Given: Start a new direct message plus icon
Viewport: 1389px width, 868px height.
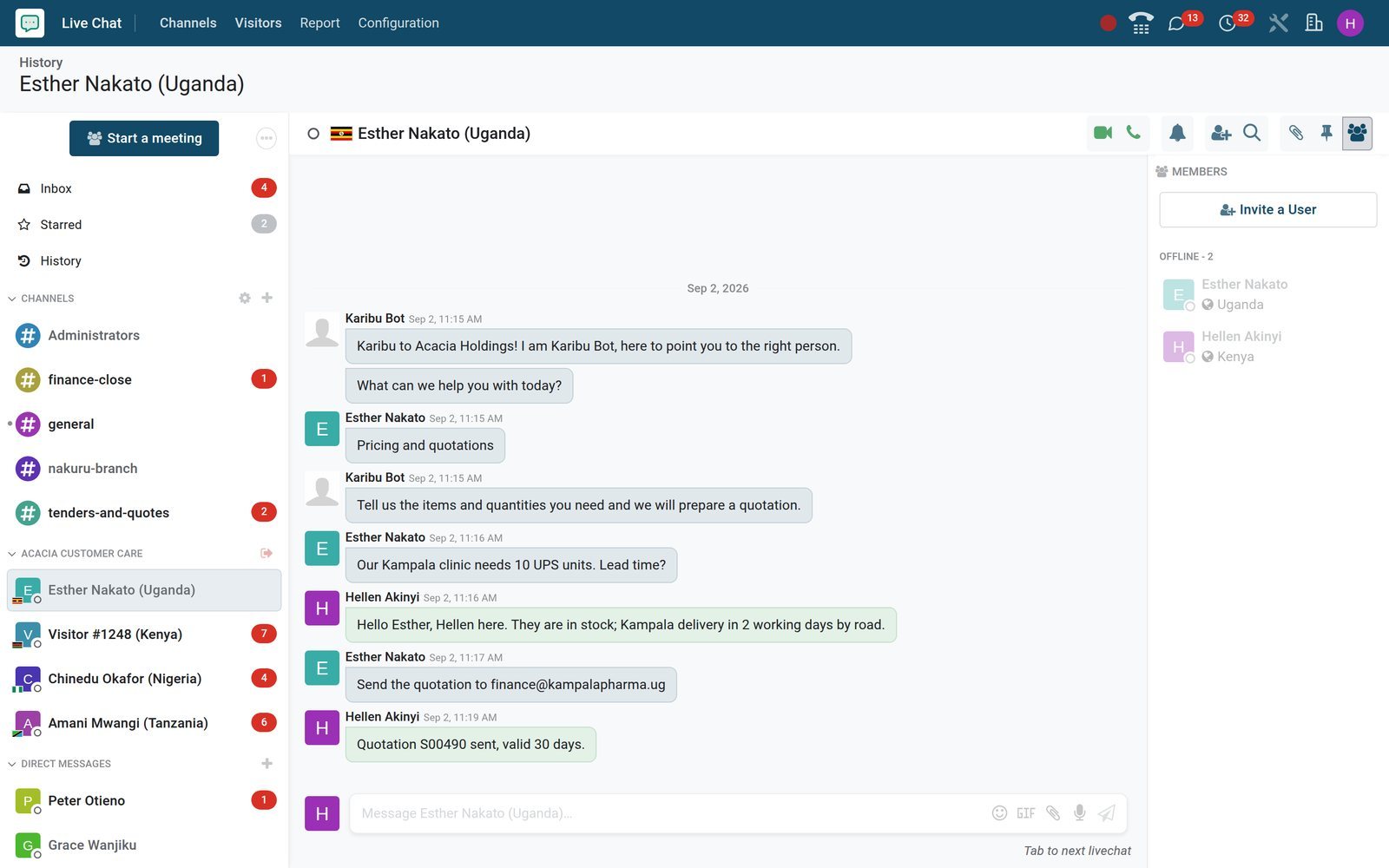Looking at the screenshot, I should pos(267,763).
